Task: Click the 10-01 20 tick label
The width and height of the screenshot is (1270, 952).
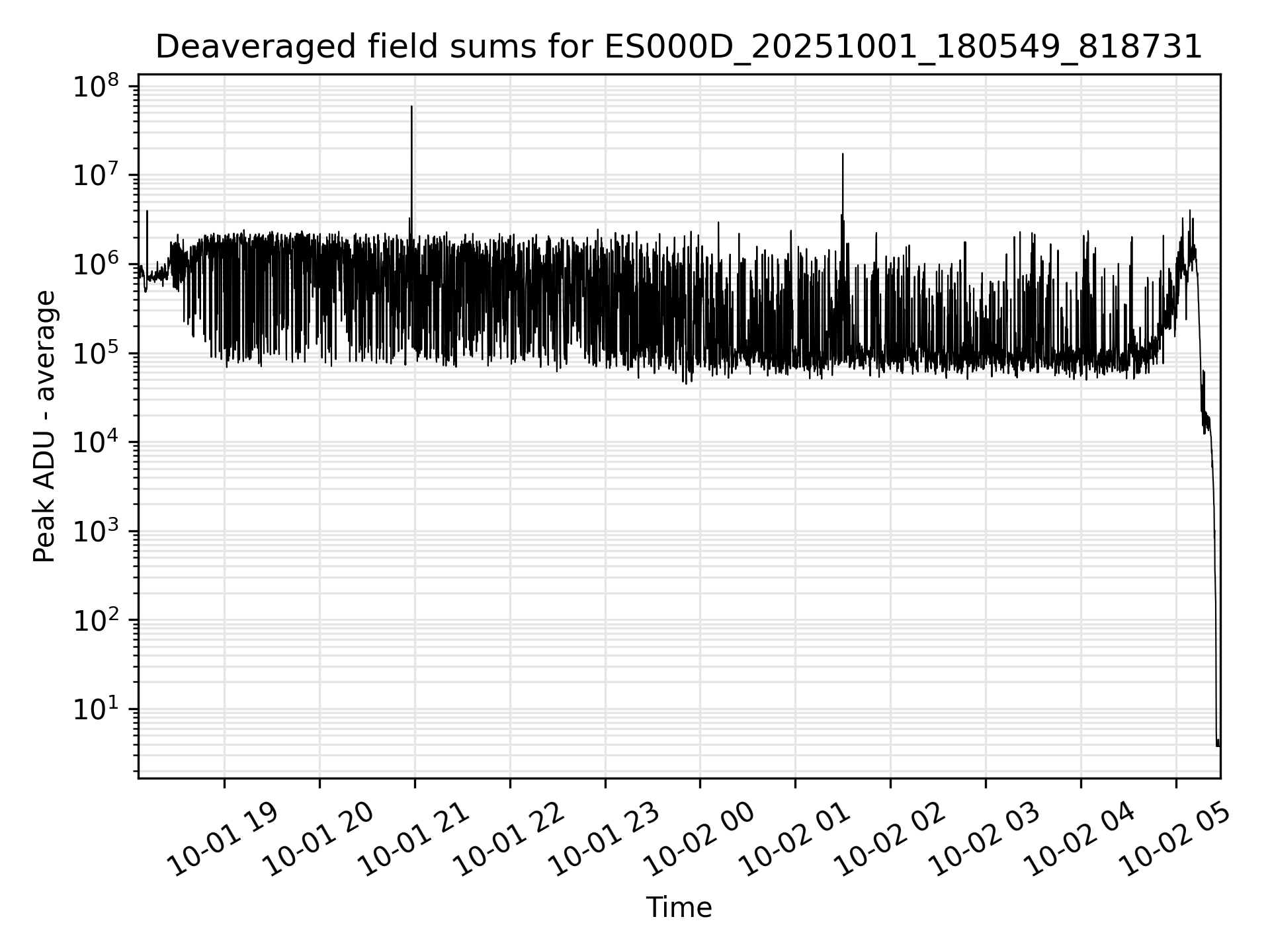Action: tap(319, 838)
